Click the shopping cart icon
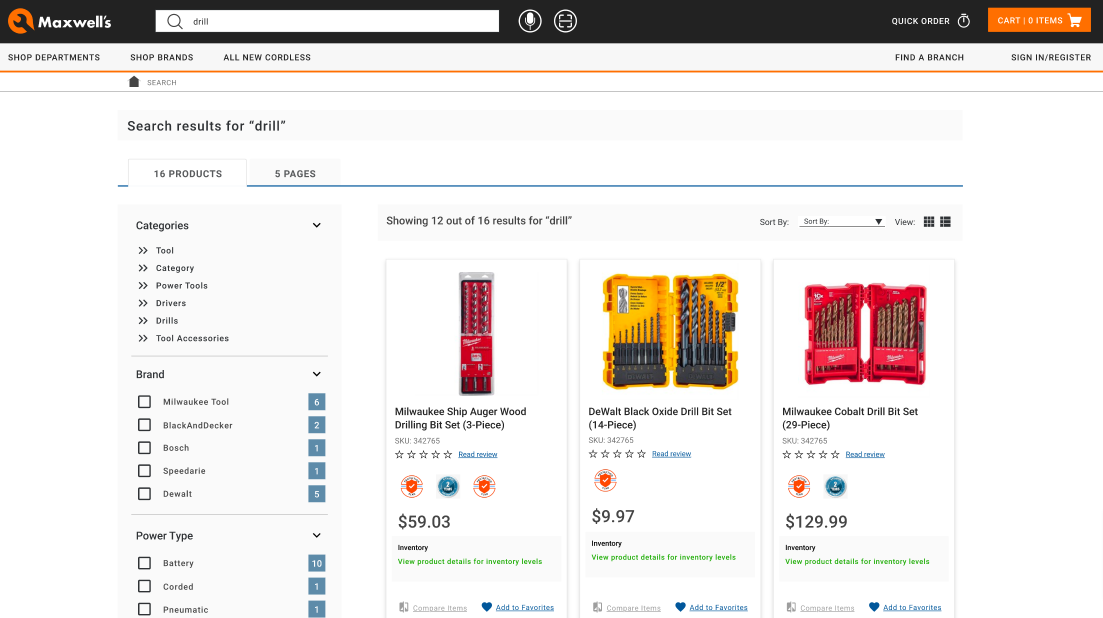Image resolution: width=1103 pixels, height=618 pixels. pyautogui.click(x=1075, y=20)
